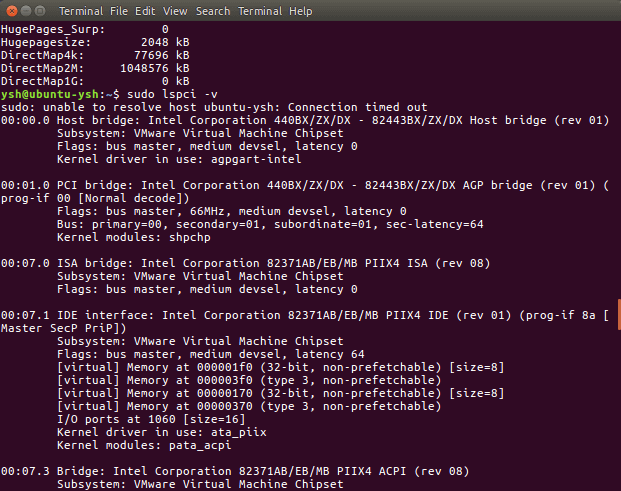Click the 'Connection timed out' error line
This screenshot has height=491, width=621.
pyautogui.click(x=214, y=107)
